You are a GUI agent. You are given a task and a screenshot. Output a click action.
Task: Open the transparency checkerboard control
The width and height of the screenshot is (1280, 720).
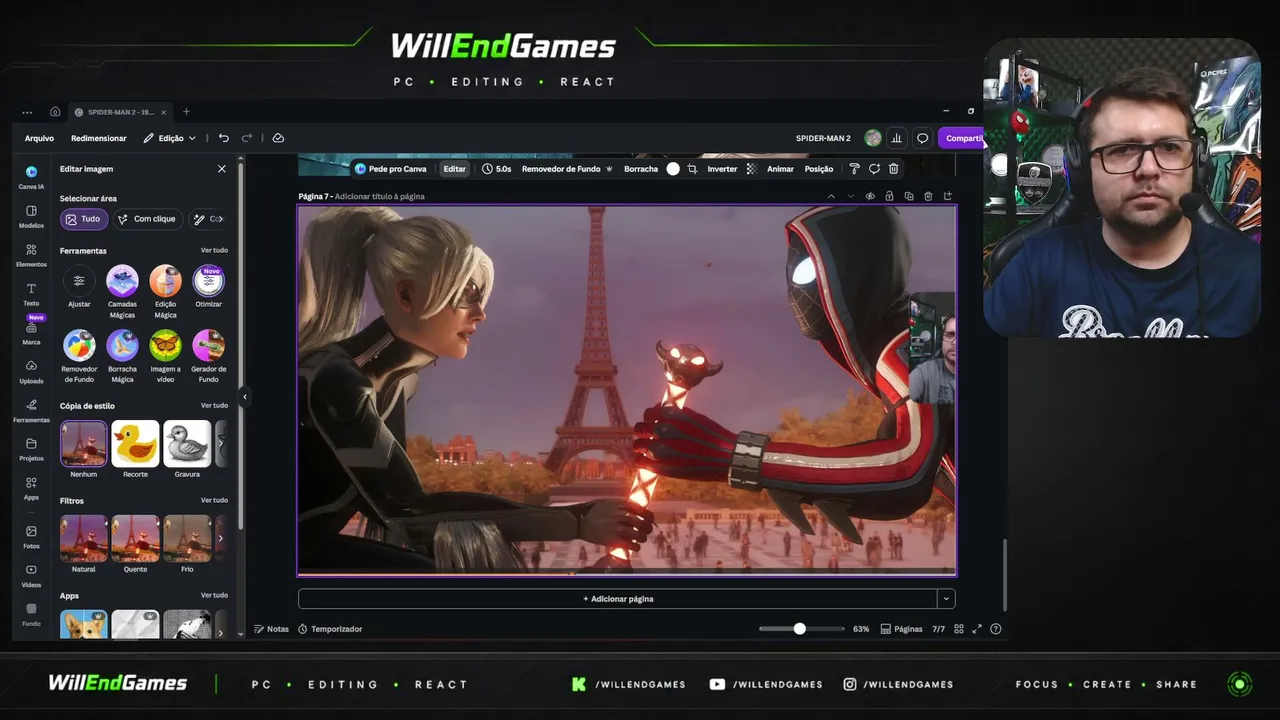(752, 169)
